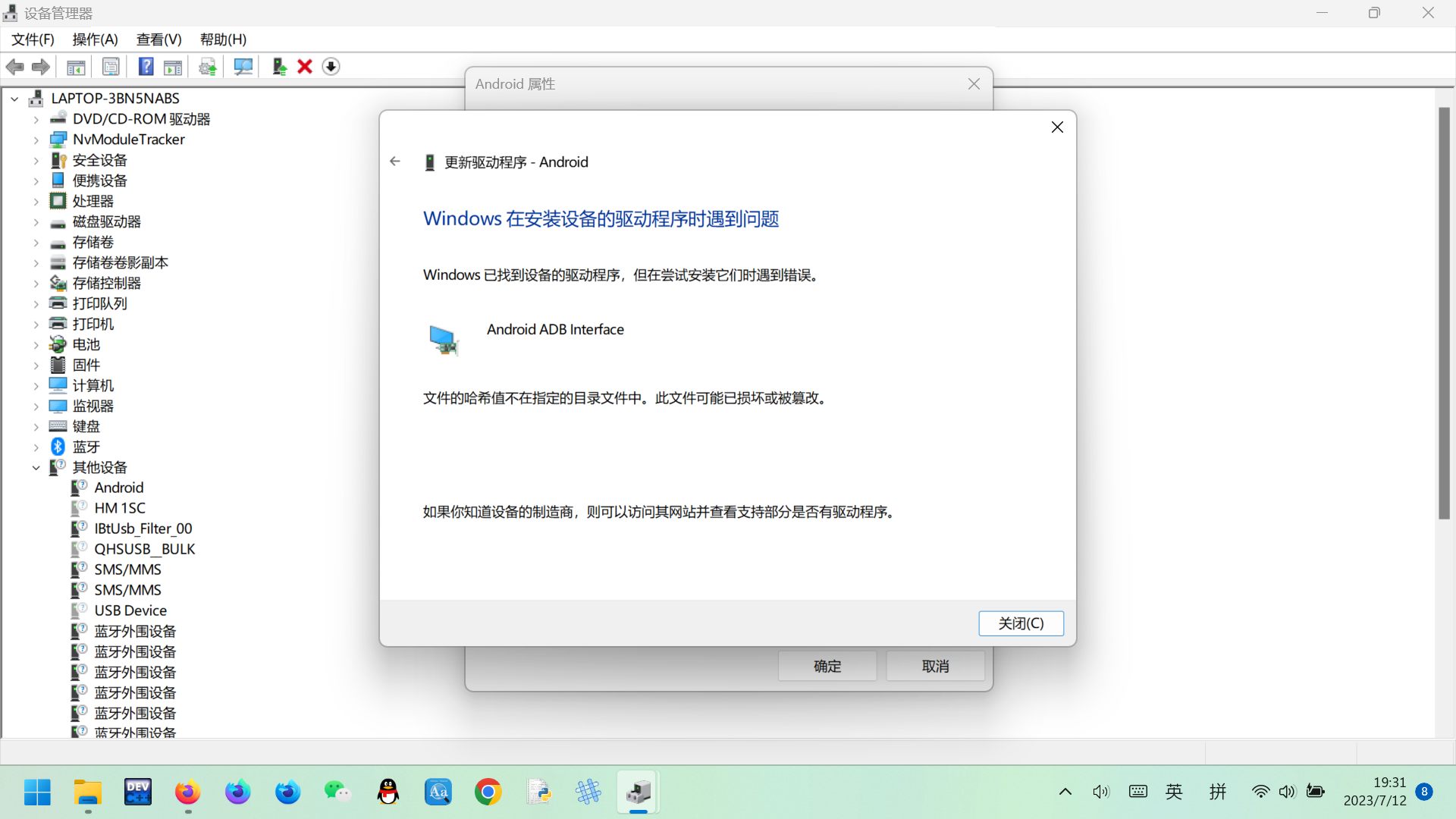Click the back arrow in update driver wizard

[395, 161]
